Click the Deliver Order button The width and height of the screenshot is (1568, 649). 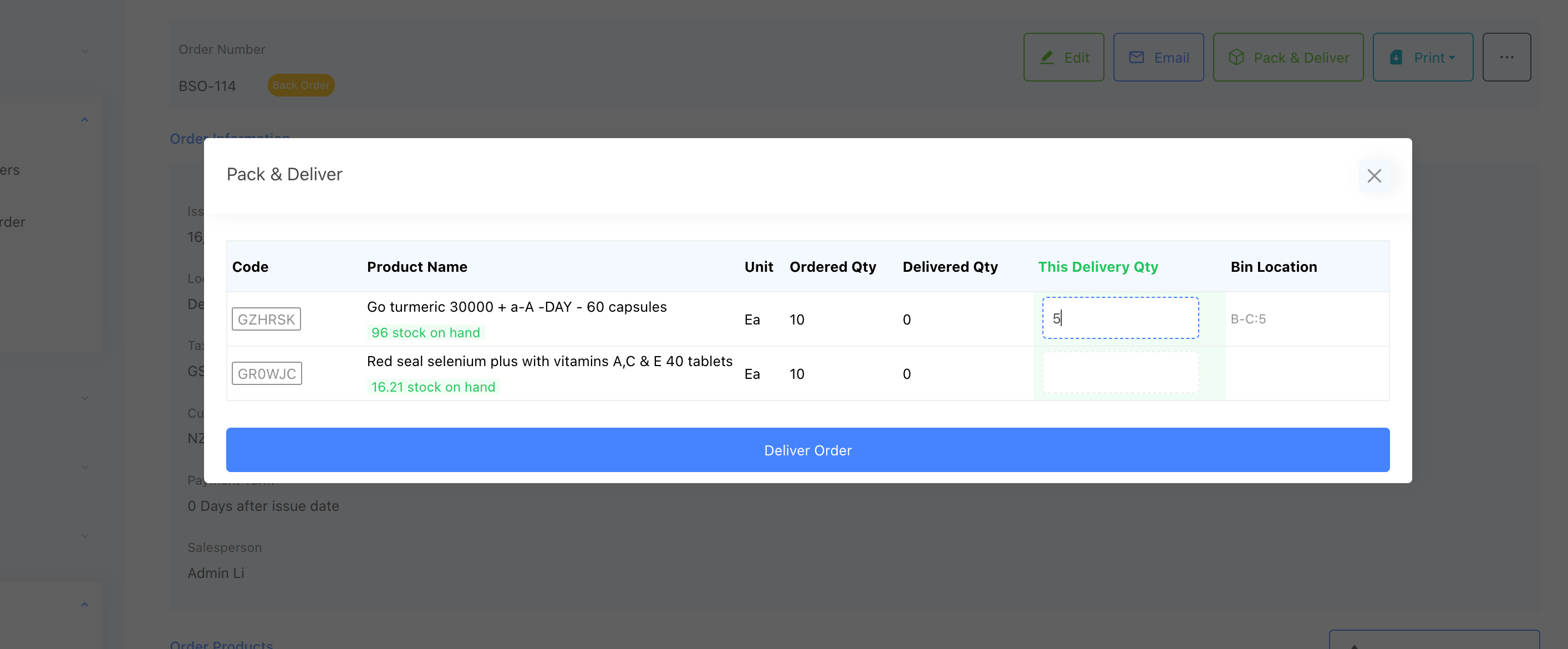807,450
